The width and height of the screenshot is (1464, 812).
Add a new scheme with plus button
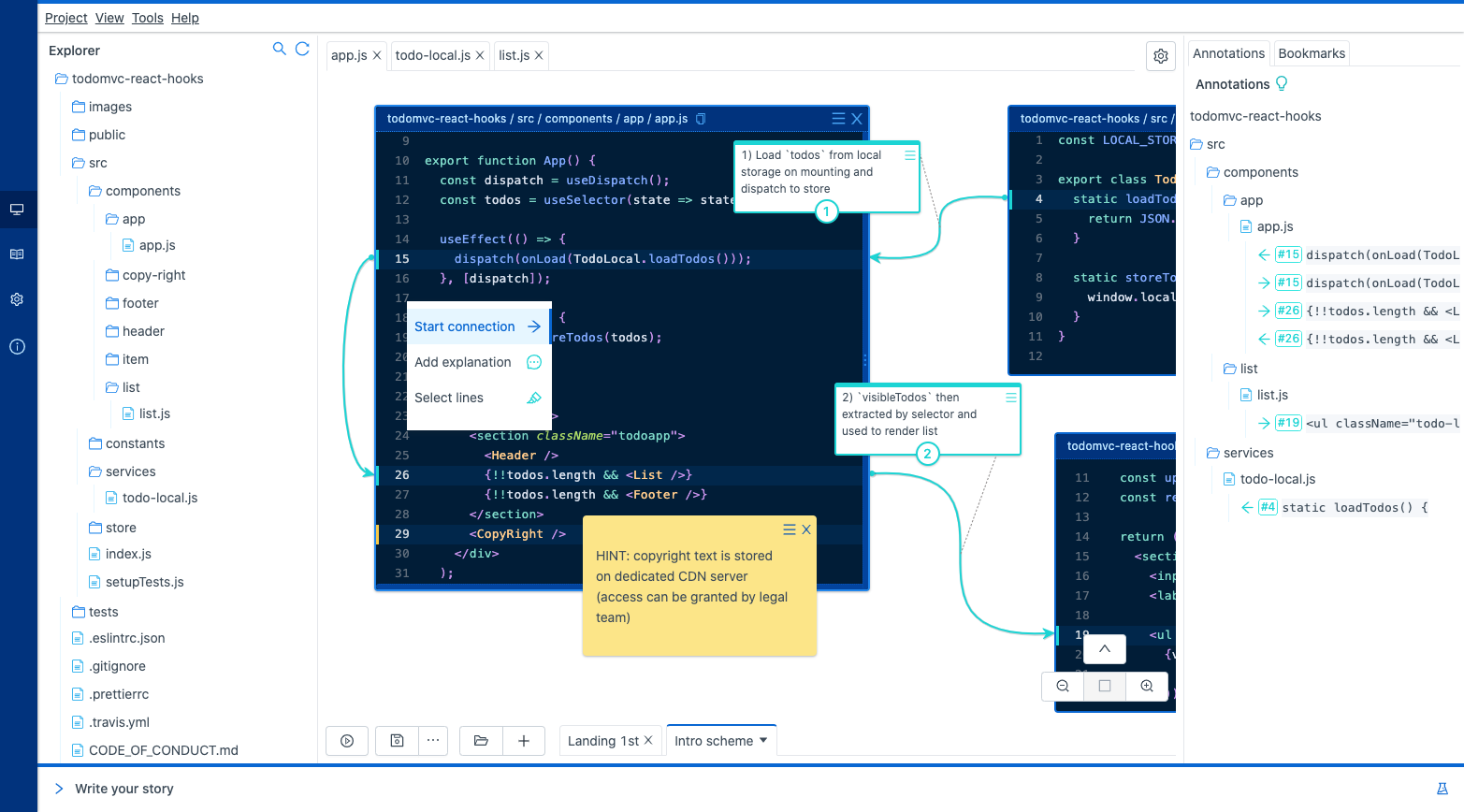[524, 741]
